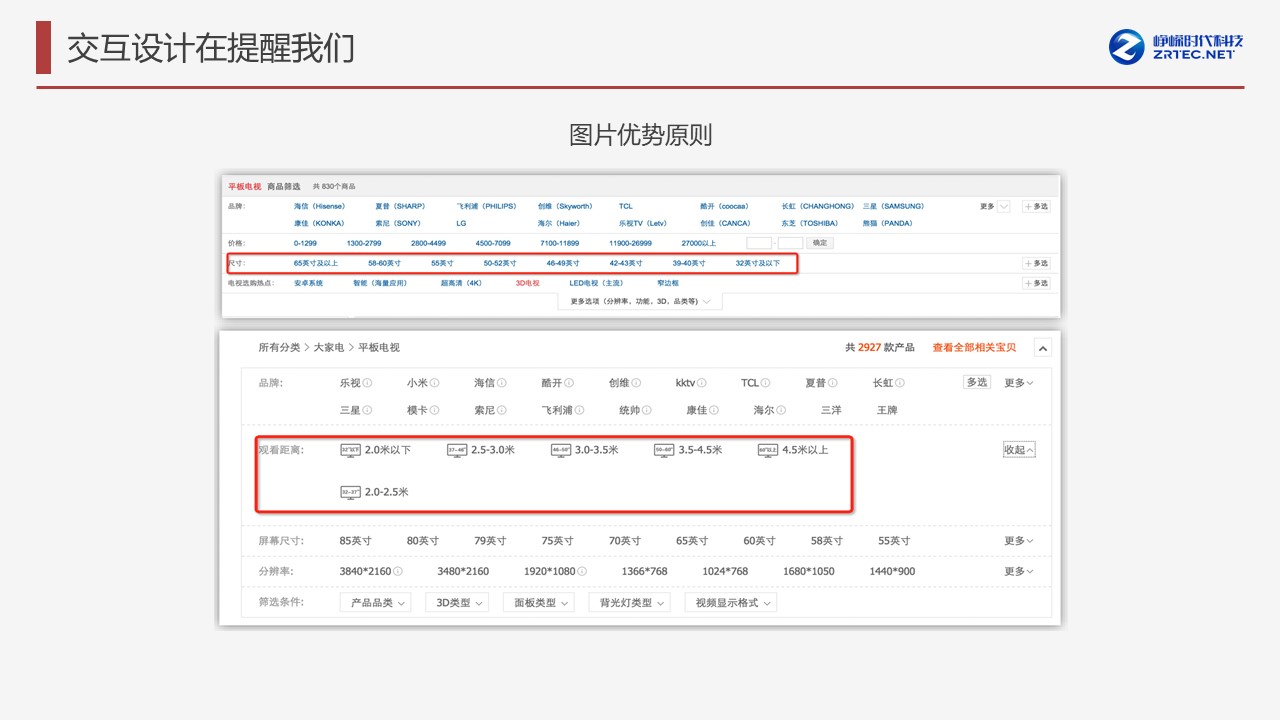The width and height of the screenshot is (1280, 720).
Task: Click the 确定 price confirm button
Action: pos(820,243)
